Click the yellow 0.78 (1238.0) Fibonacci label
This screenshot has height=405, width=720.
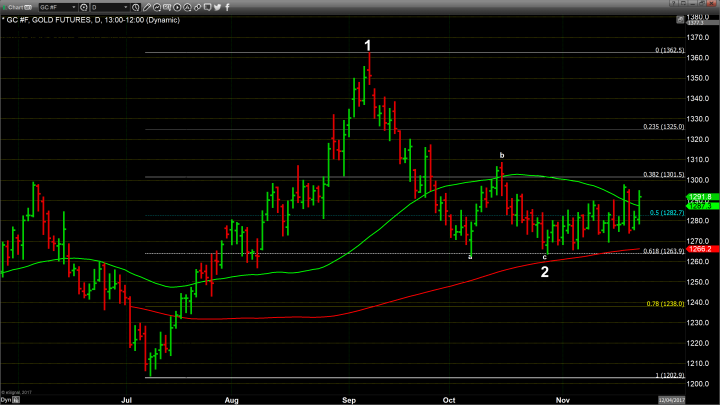coord(665,304)
